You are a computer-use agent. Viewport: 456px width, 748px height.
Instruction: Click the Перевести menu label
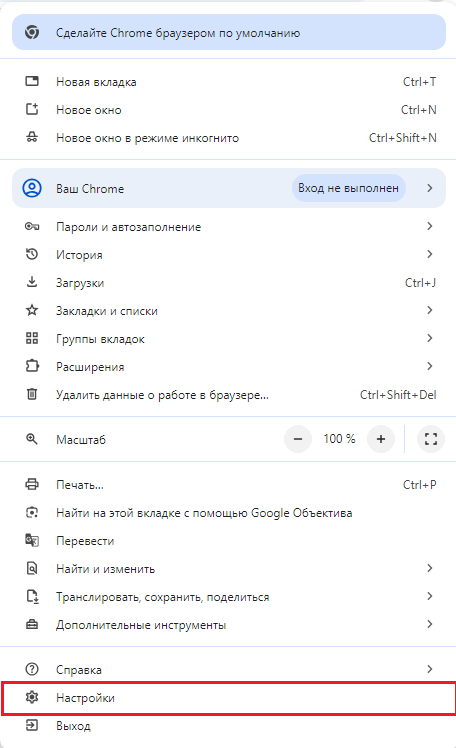coord(85,541)
